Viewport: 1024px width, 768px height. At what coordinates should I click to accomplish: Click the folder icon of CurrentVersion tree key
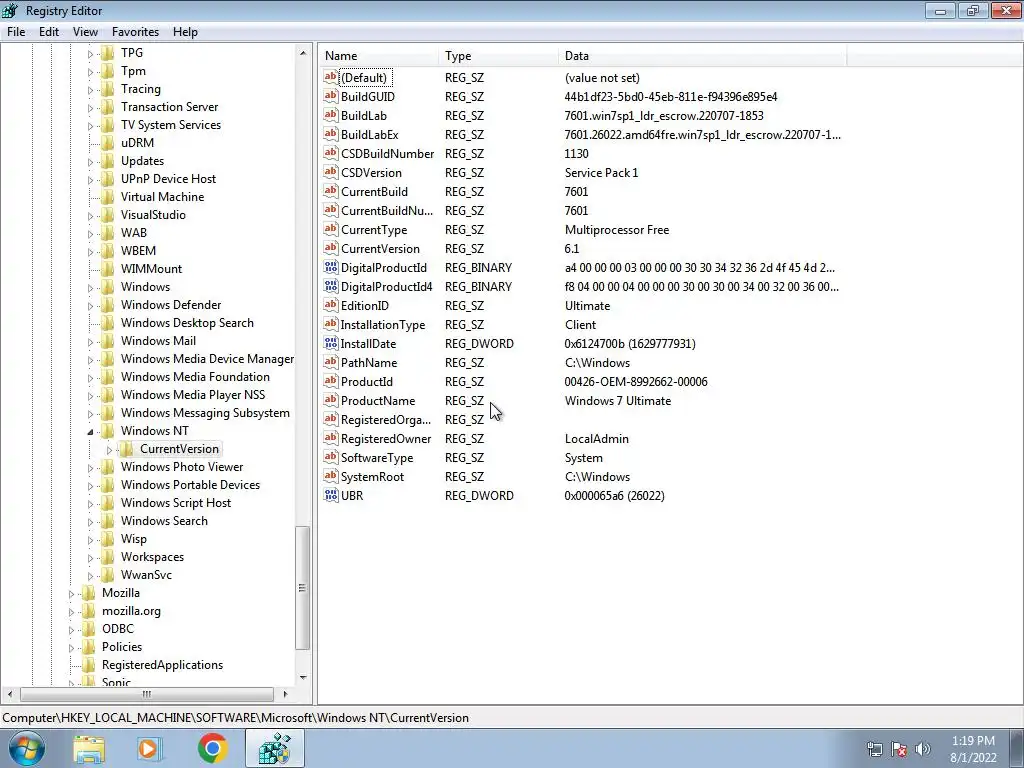pyautogui.click(x=127, y=449)
